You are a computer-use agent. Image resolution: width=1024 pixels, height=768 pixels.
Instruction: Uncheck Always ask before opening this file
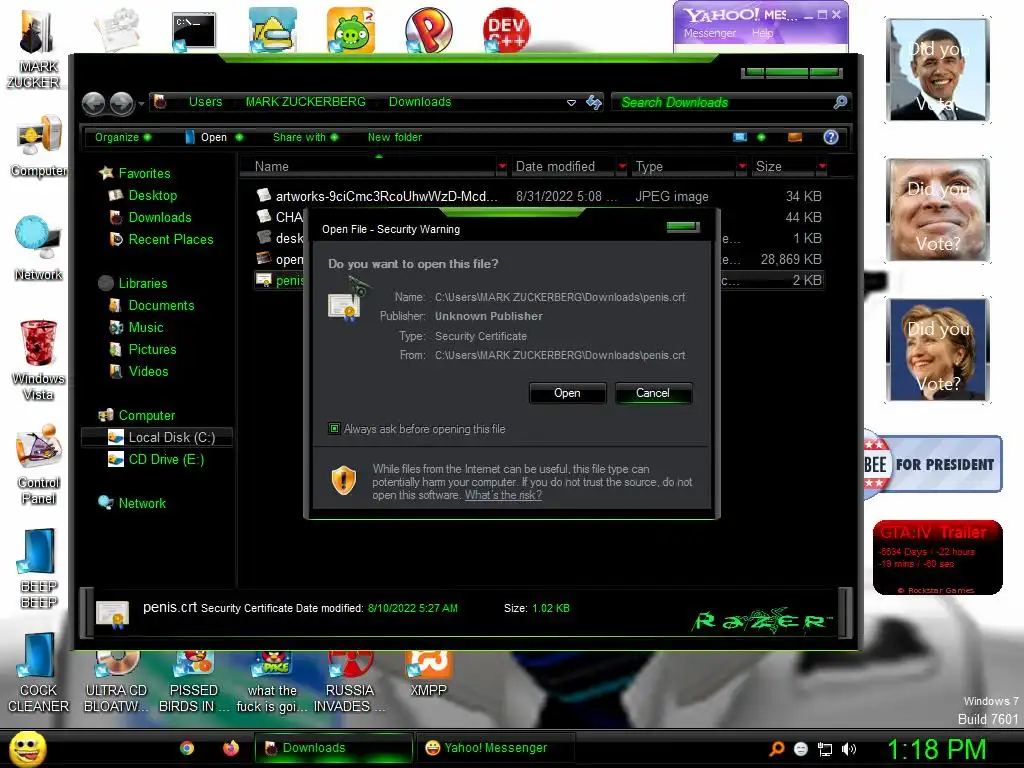coord(334,429)
